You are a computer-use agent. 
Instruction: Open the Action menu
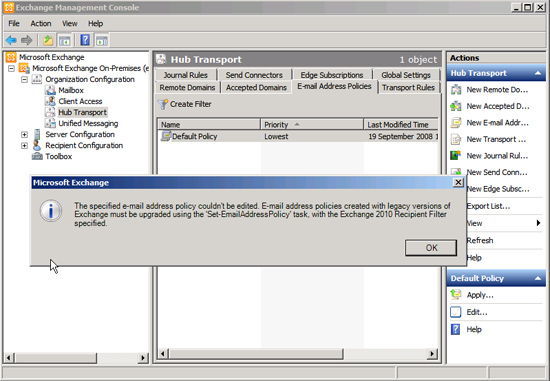tap(41, 24)
